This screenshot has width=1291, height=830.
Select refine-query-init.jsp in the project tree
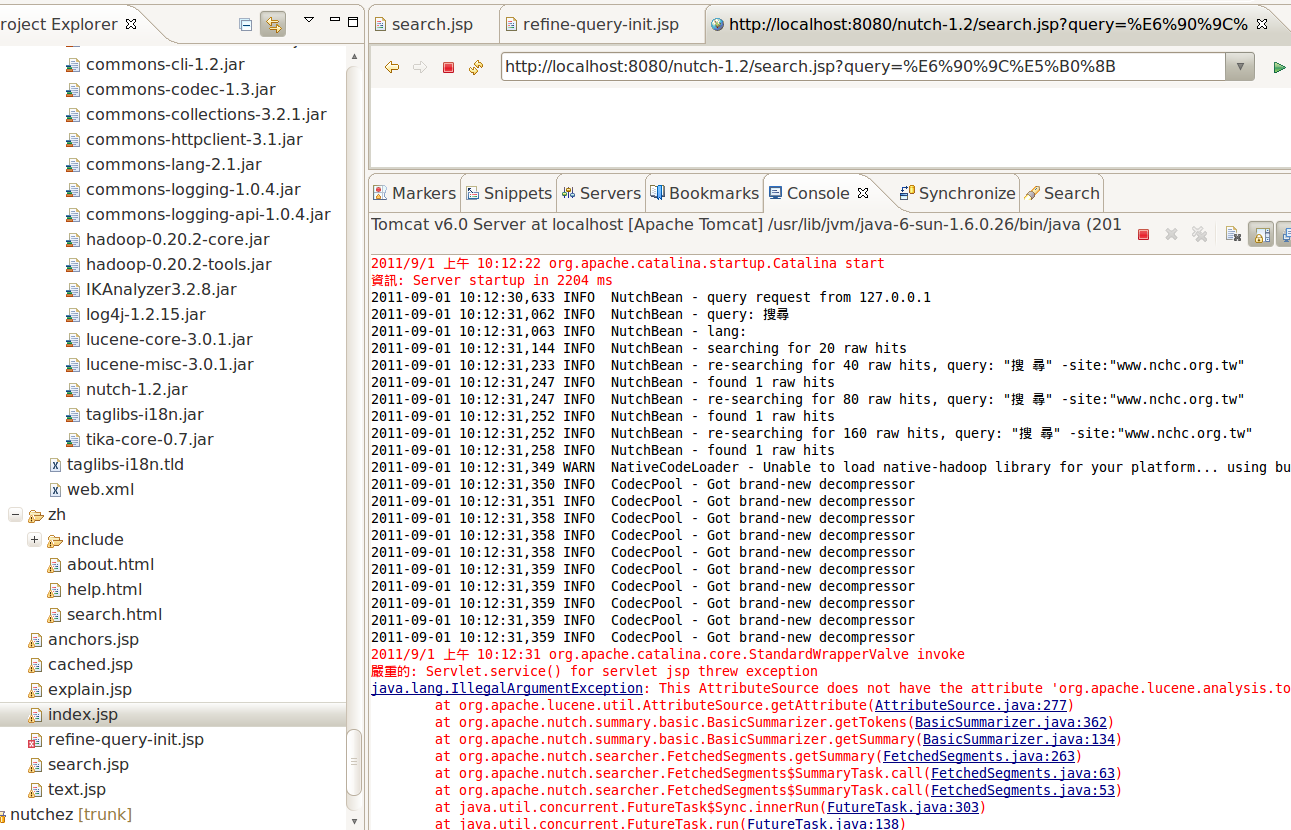point(126,739)
